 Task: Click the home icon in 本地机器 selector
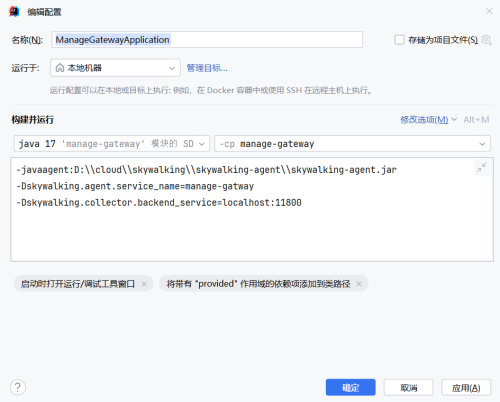(60, 68)
